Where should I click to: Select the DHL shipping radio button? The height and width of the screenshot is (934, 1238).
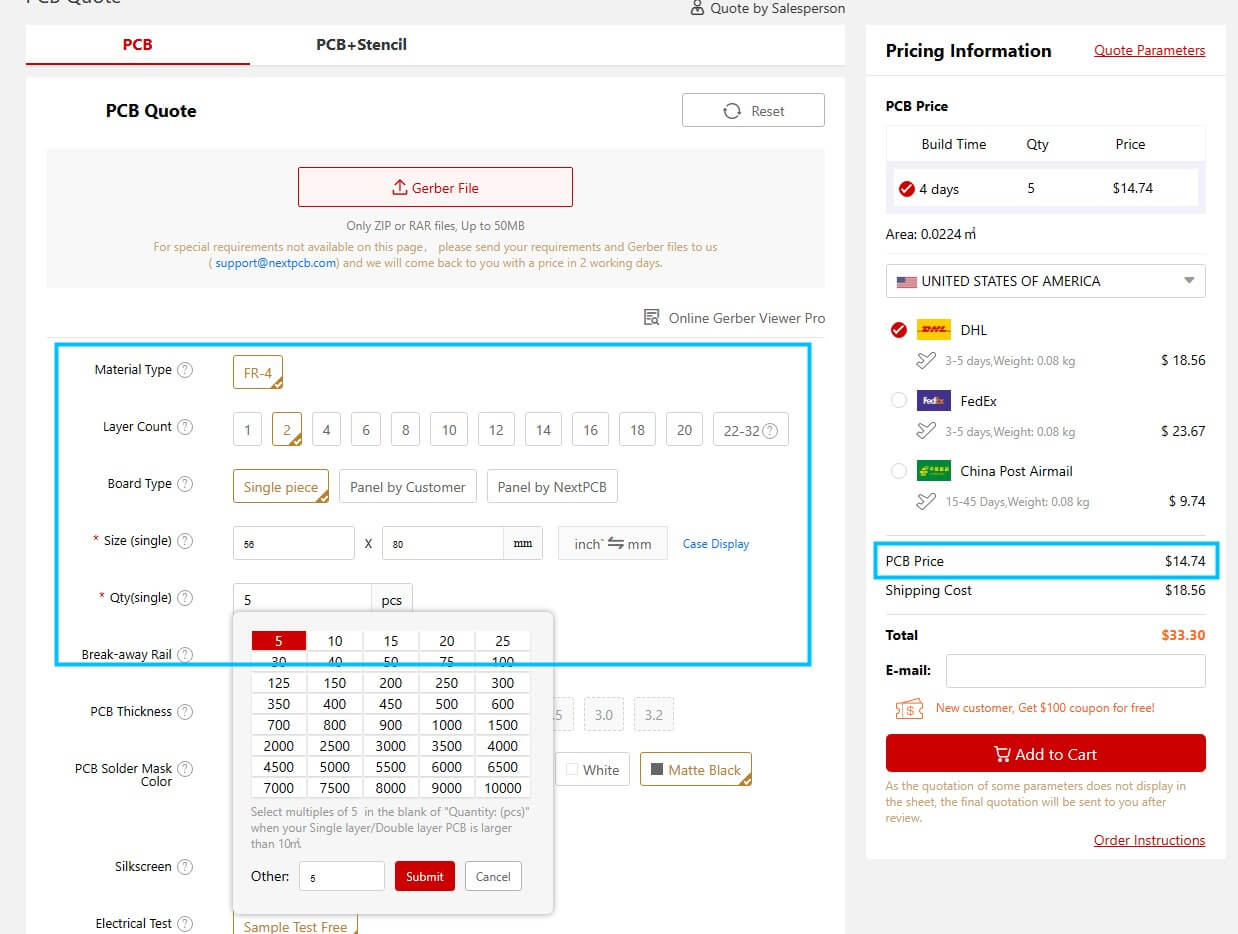898,330
